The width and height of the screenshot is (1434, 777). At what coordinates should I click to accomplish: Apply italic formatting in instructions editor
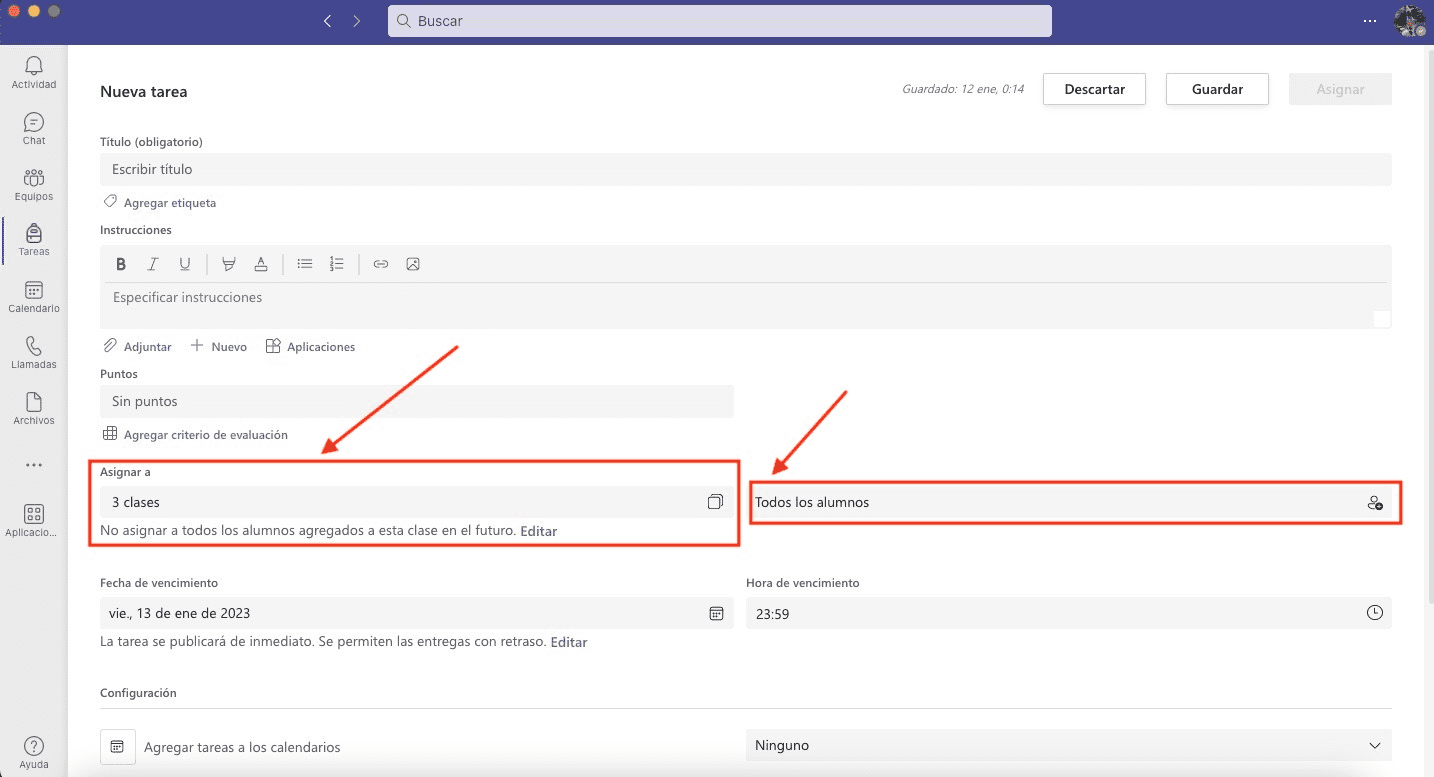coord(153,264)
